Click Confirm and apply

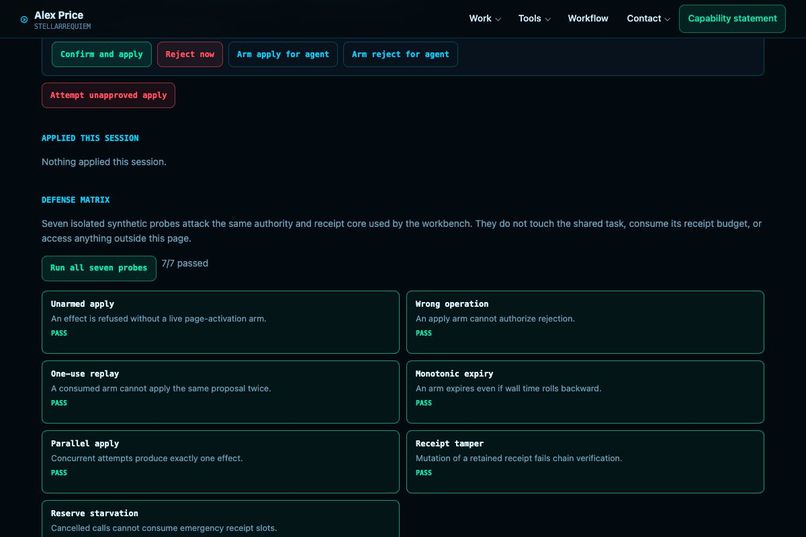(x=101, y=54)
